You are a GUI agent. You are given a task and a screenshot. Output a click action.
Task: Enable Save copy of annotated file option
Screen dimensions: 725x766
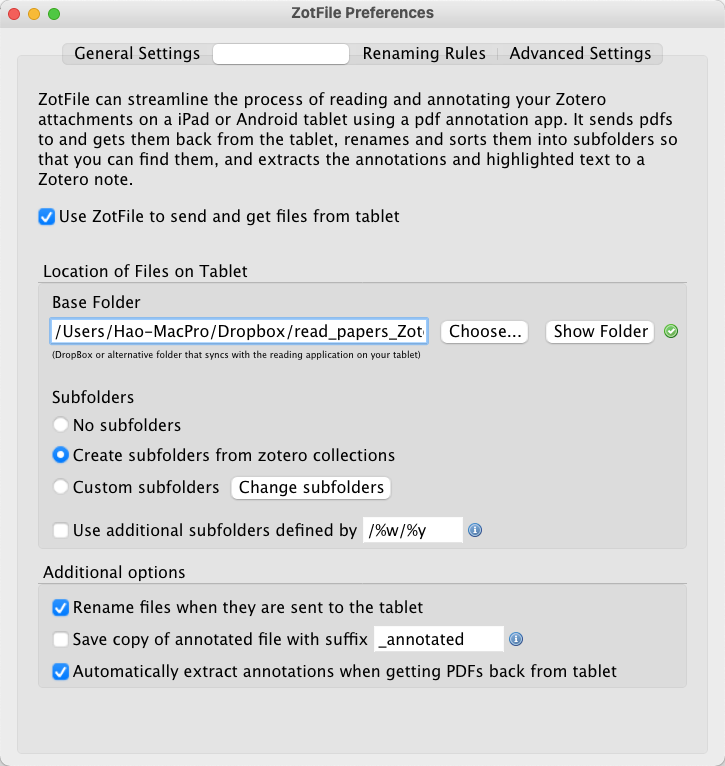point(61,639)
